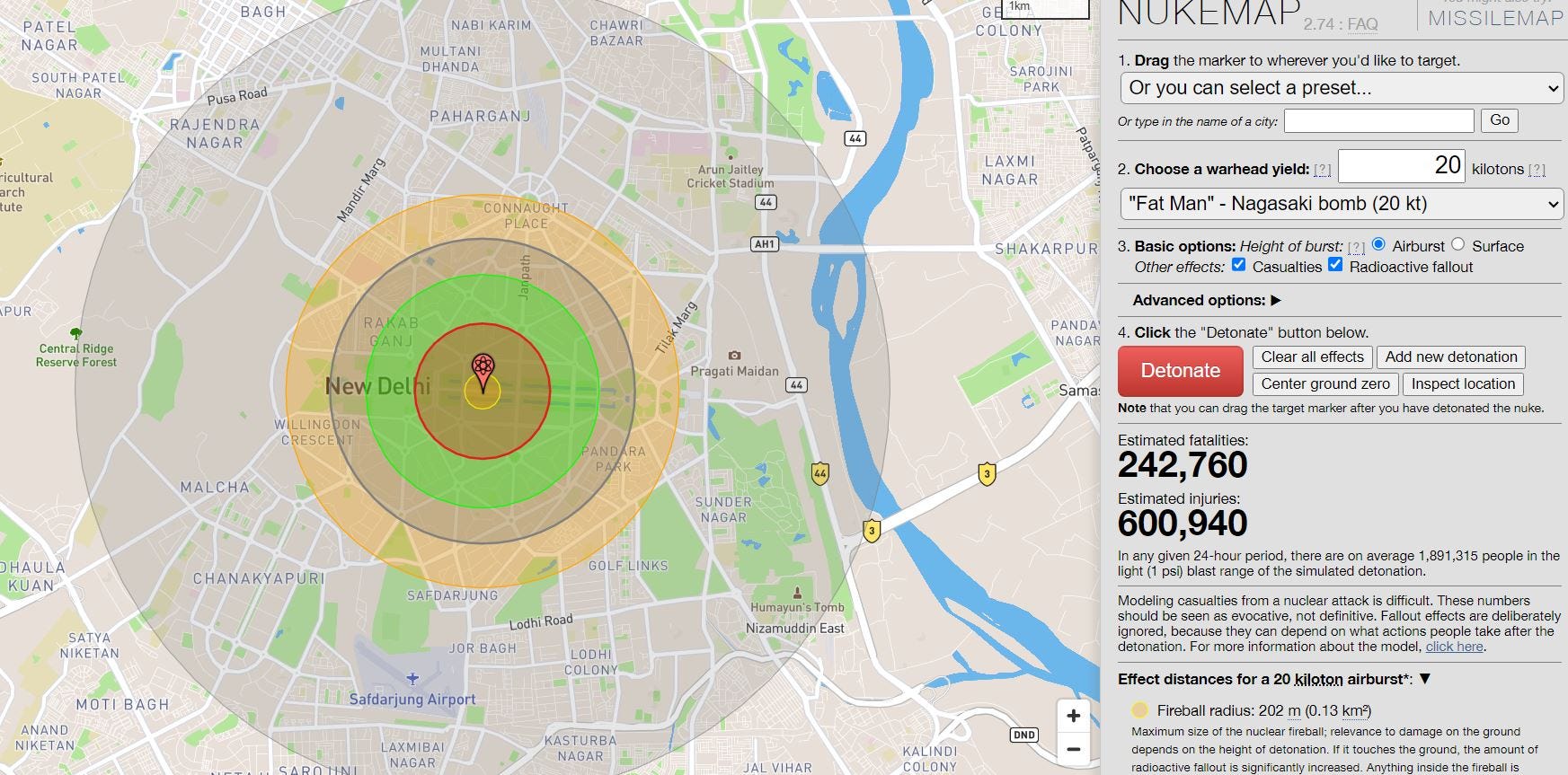Open the 'Or you can select a preset' dropdown
The image size is (1568, 775).
coord(1342,88)
